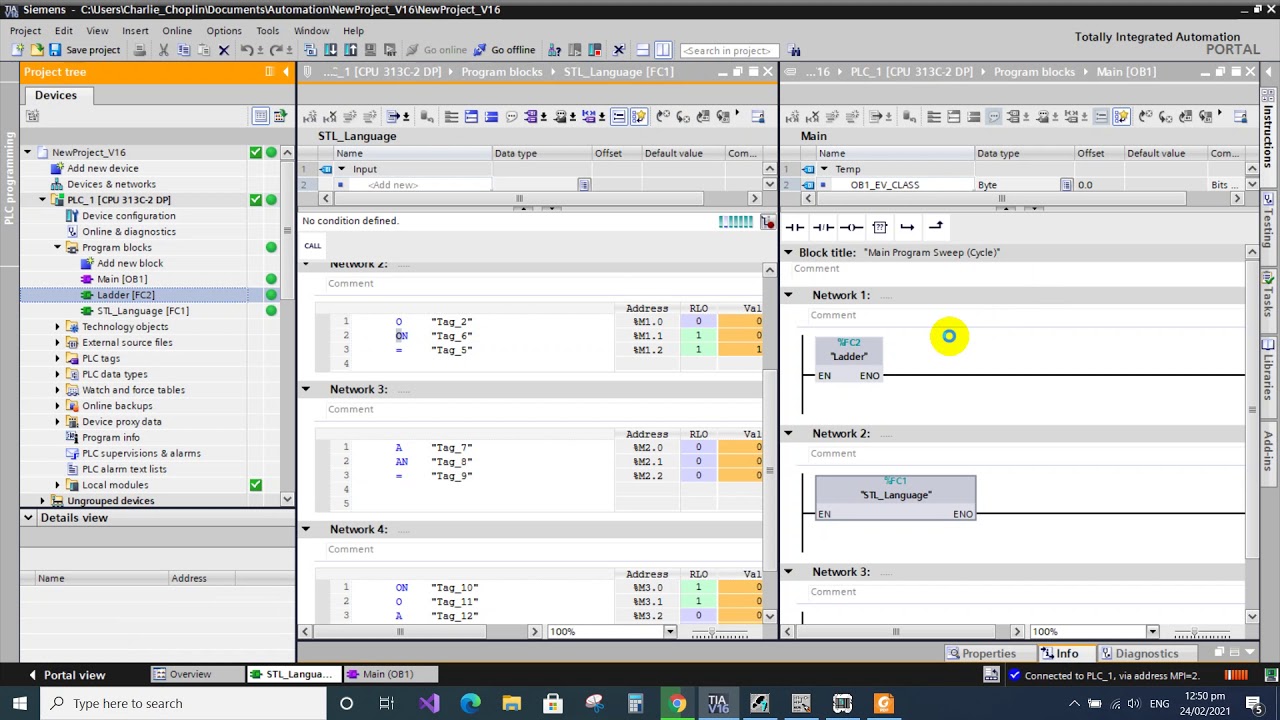Click Add new block under Program blocks
The width and height of the screenshot is (1280, 720).
click(130, 263)
